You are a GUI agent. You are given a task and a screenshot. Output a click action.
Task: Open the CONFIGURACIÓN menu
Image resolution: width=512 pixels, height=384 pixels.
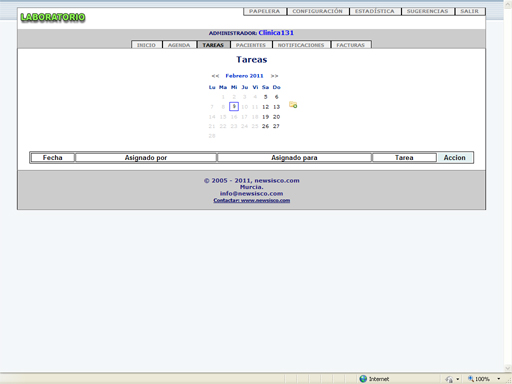[x=318, y=11]
